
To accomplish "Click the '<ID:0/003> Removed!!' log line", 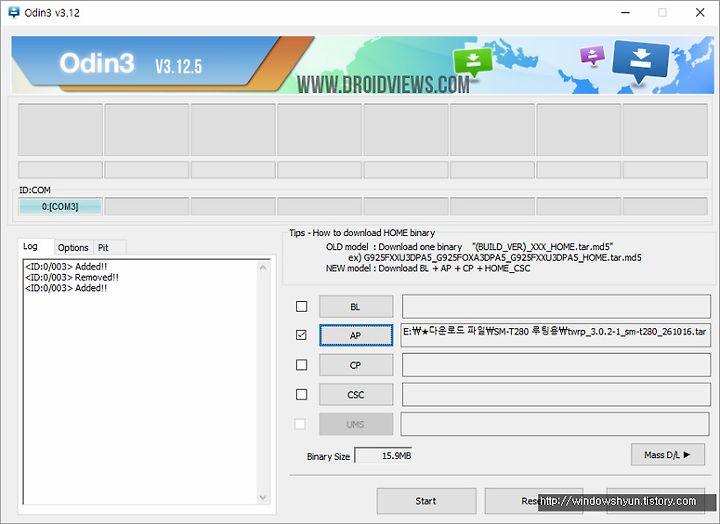I will pyautogui.click(x=72, y=277).
